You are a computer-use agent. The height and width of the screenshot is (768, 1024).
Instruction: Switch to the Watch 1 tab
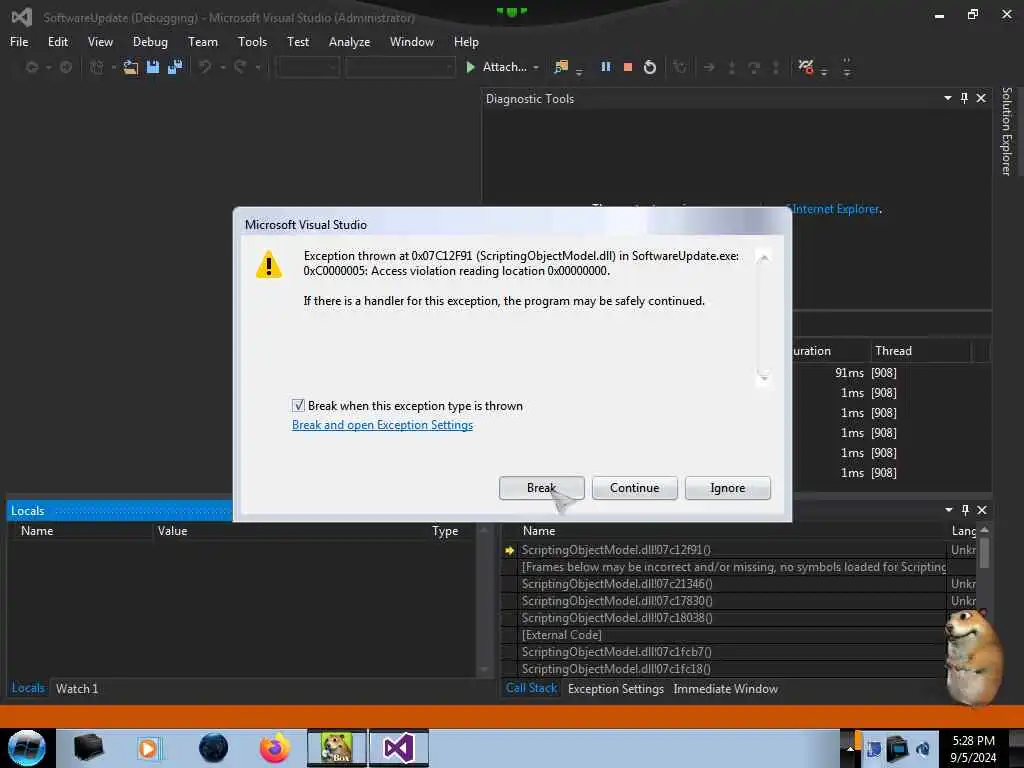point(77,688)
